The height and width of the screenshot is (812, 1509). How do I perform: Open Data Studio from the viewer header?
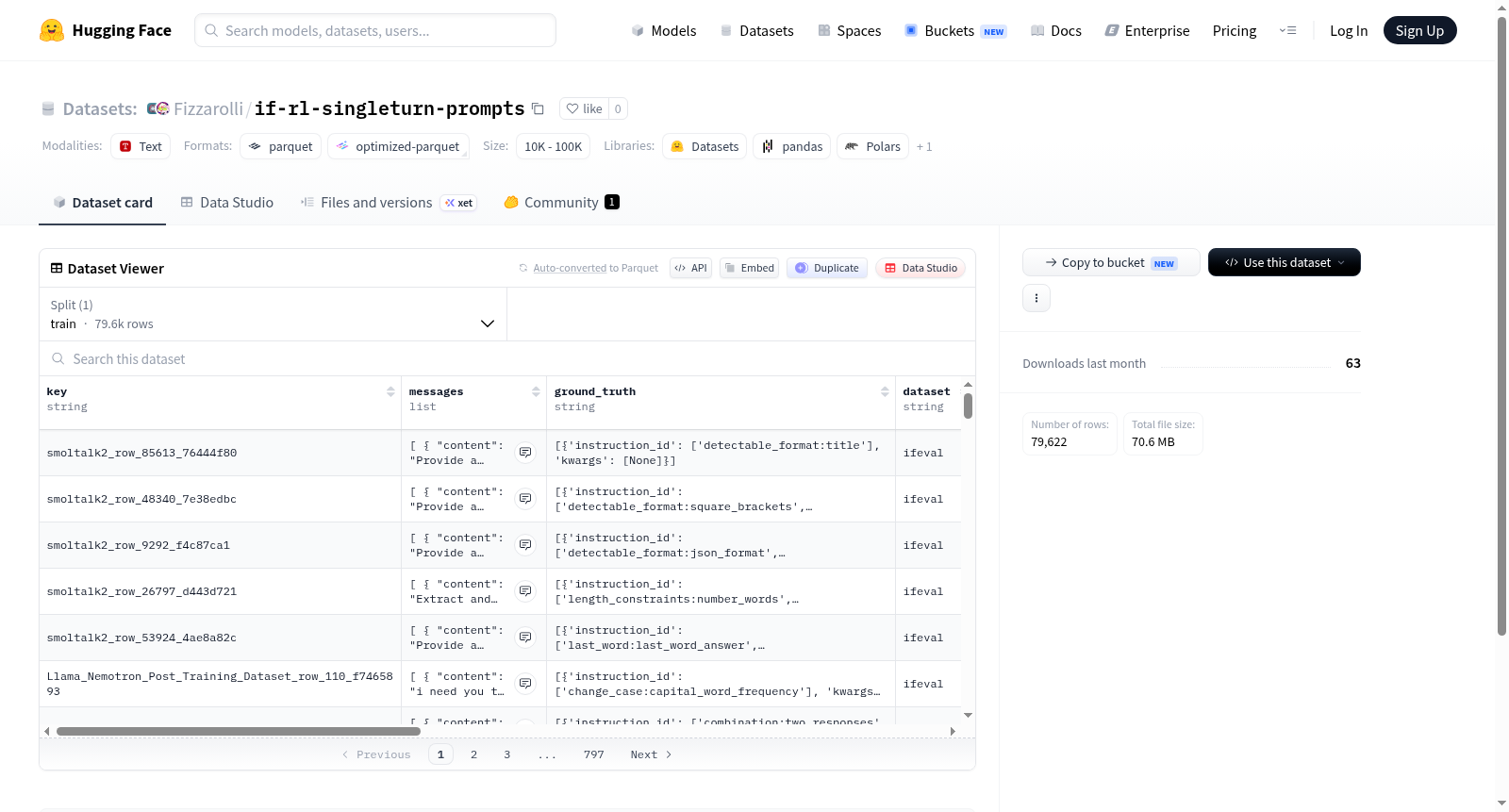pyautogui.click(x=920, y=268)
